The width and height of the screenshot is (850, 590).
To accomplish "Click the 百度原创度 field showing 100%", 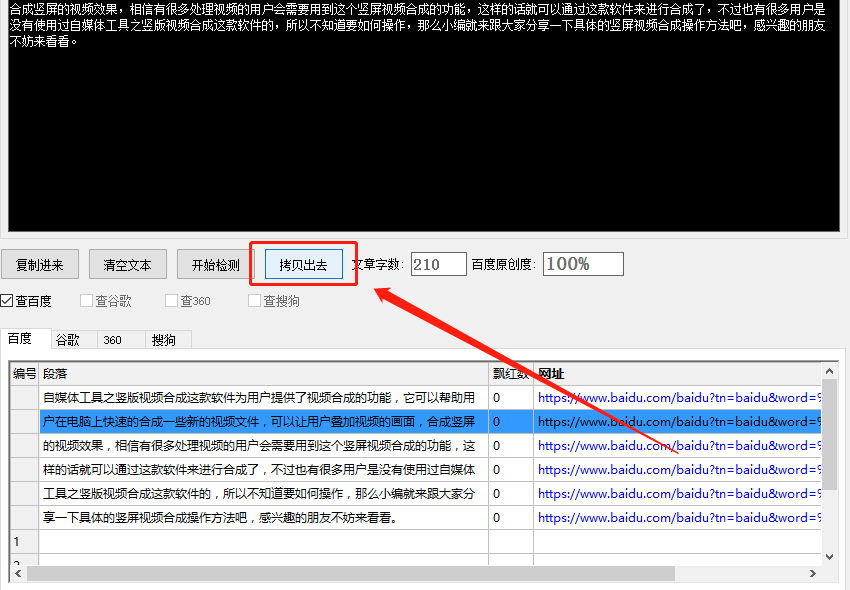I will pyautogui.click(x=583, y=264).
